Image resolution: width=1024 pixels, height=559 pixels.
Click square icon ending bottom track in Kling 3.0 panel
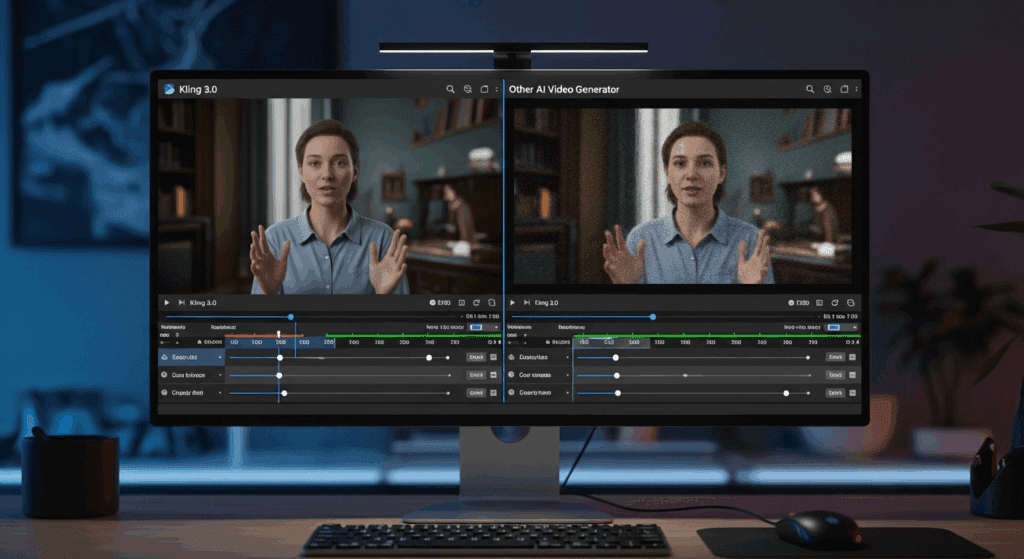click(494, 392)
